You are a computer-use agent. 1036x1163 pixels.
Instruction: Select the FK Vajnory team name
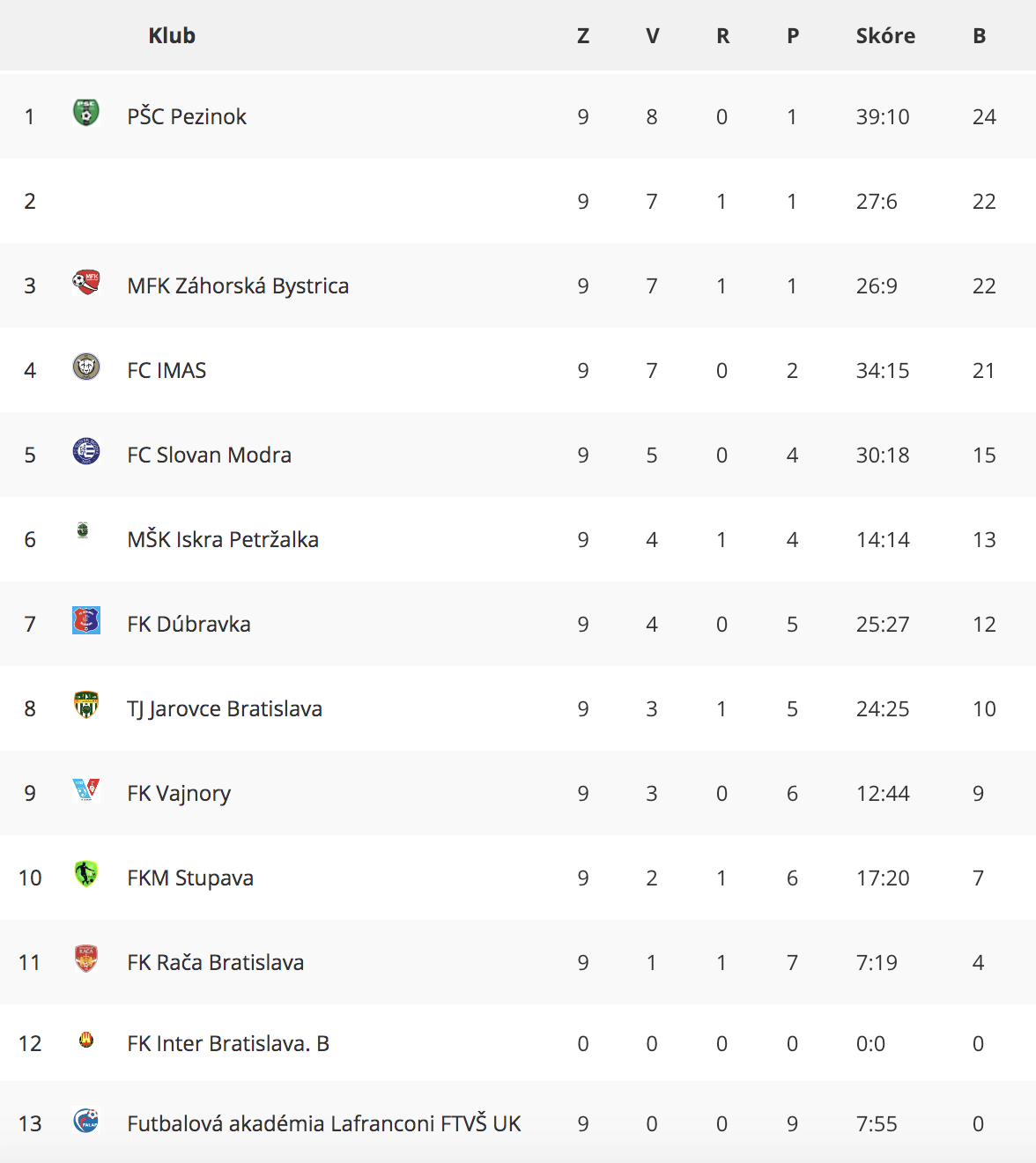[179, 793]
